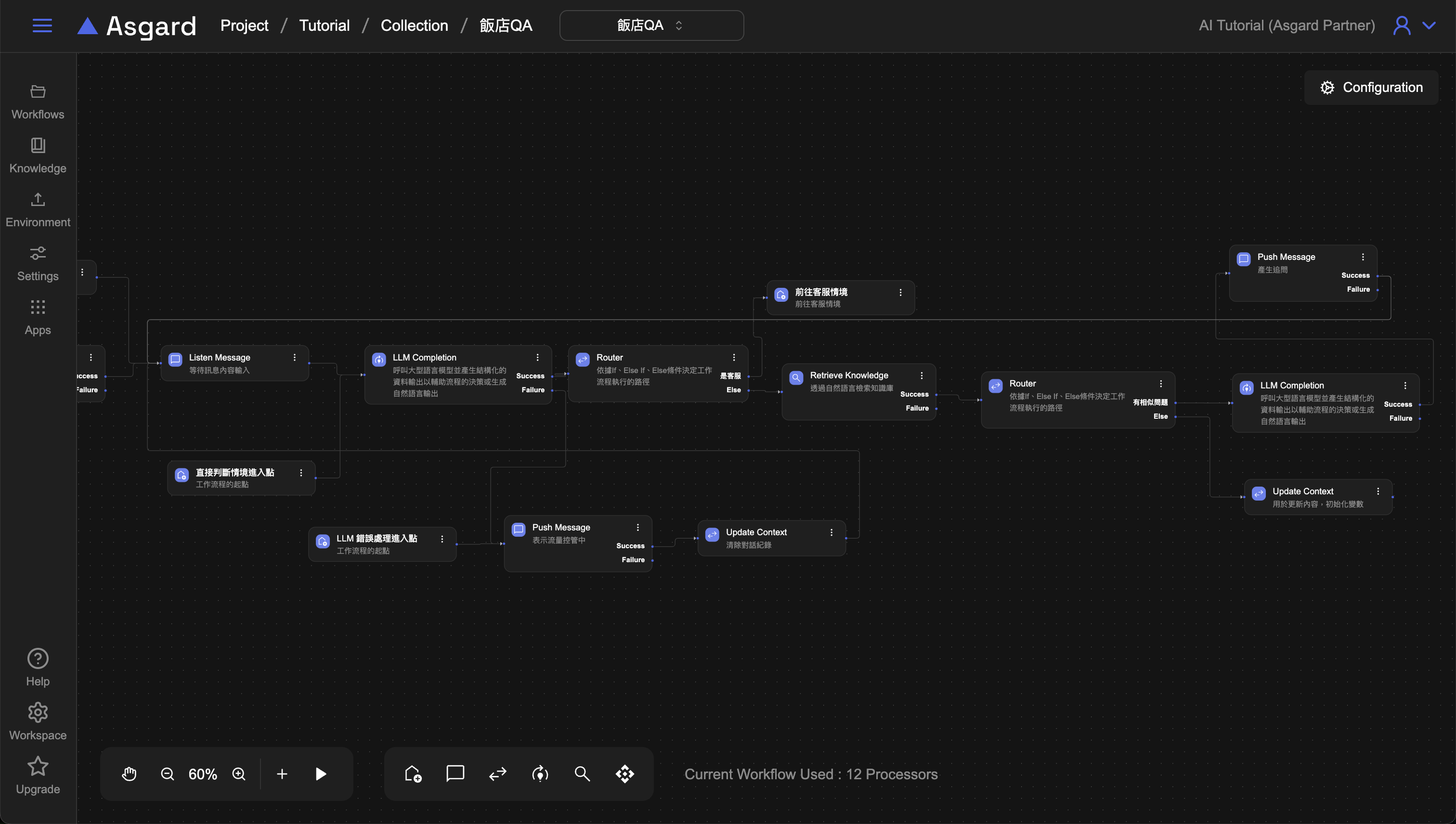Viewport: 1456px width, 824px height.
Task: Expand the user account chevron menu
Action: [1430, 26]
